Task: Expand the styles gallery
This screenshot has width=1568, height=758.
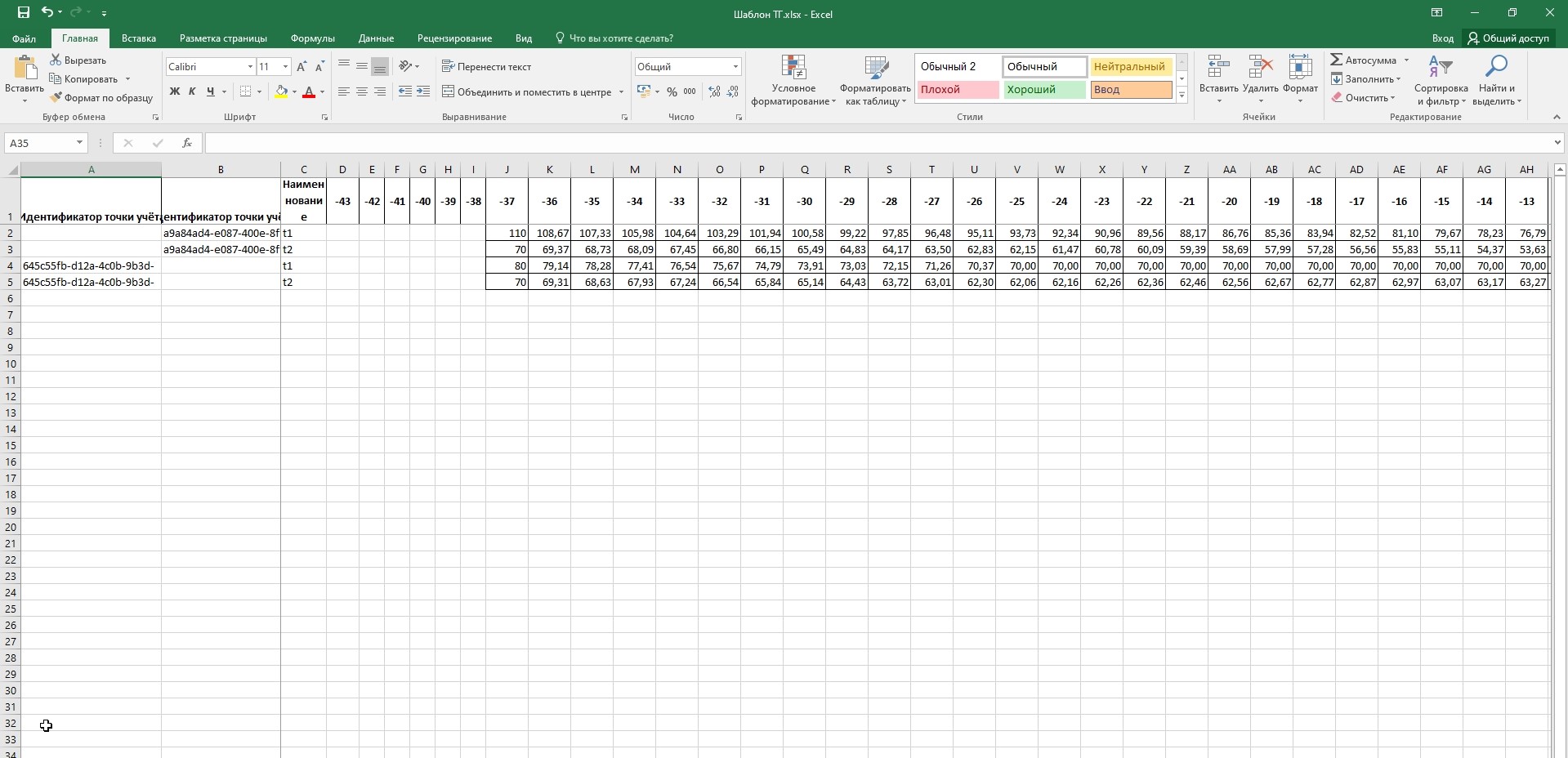Action: pos(1182,96)
